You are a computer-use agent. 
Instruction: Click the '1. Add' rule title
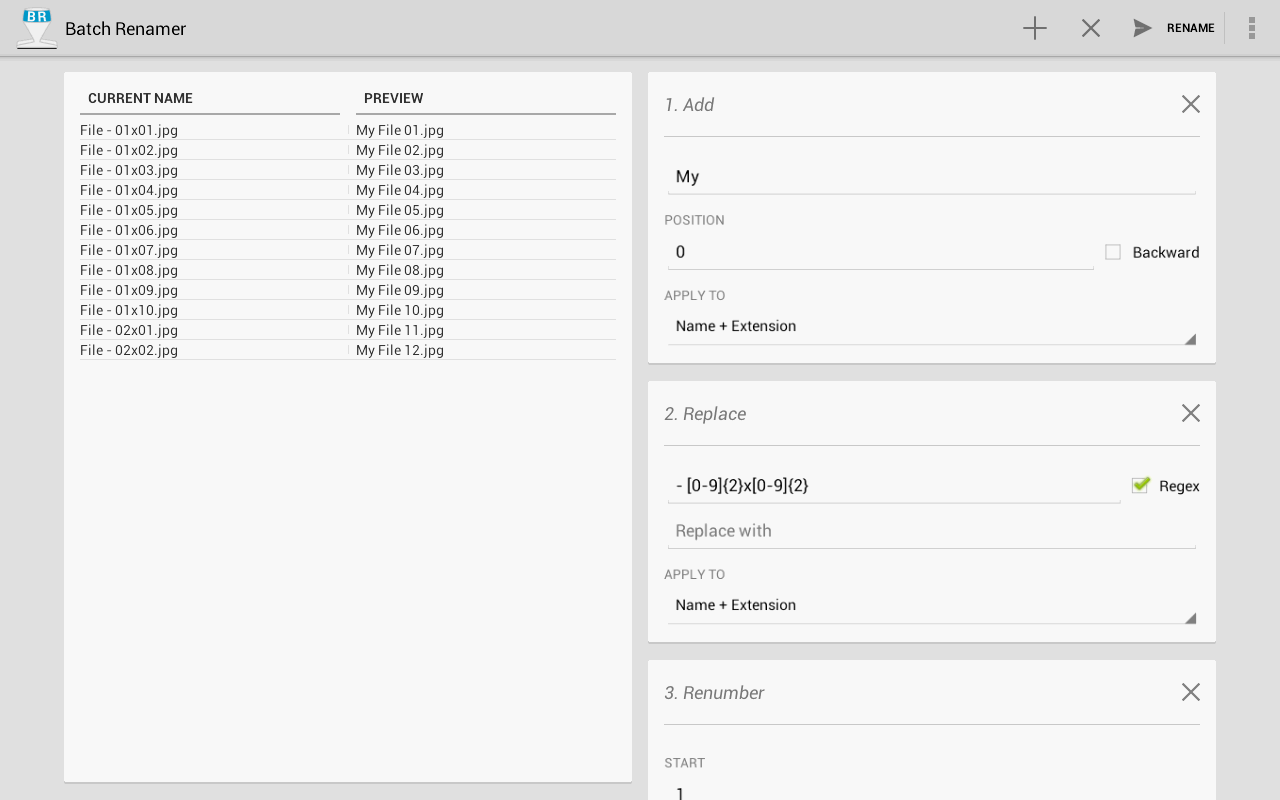689,105
